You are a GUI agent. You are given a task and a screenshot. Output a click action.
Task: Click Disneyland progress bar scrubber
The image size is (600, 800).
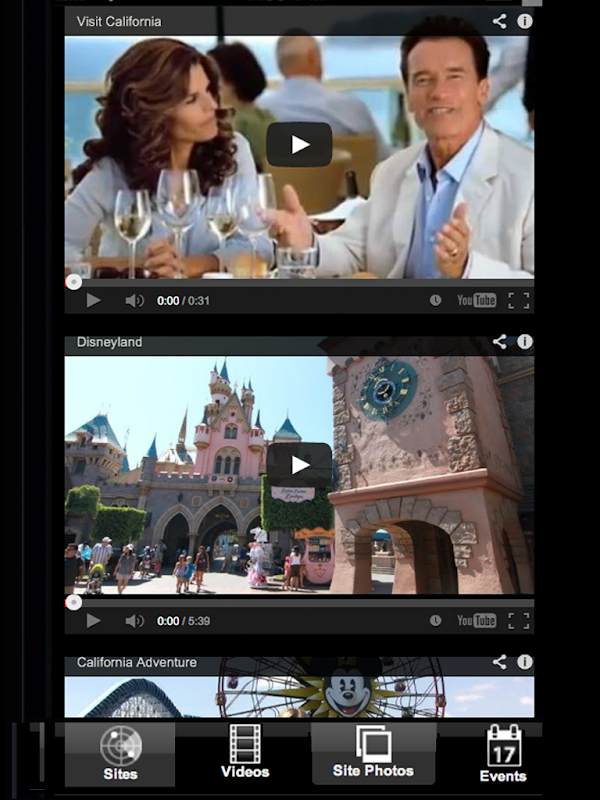pyautogui.click(x=73, y=603)
